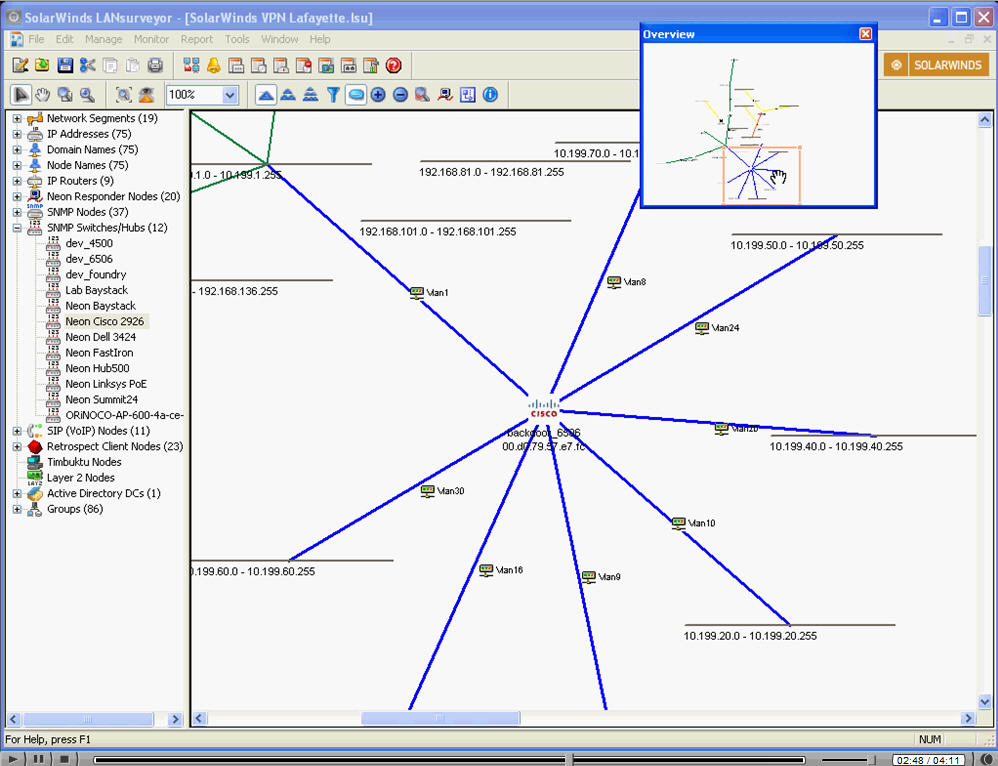Open the 100% zoom dropdown
This screenshot has height=766, width=998.
point(230,96)
